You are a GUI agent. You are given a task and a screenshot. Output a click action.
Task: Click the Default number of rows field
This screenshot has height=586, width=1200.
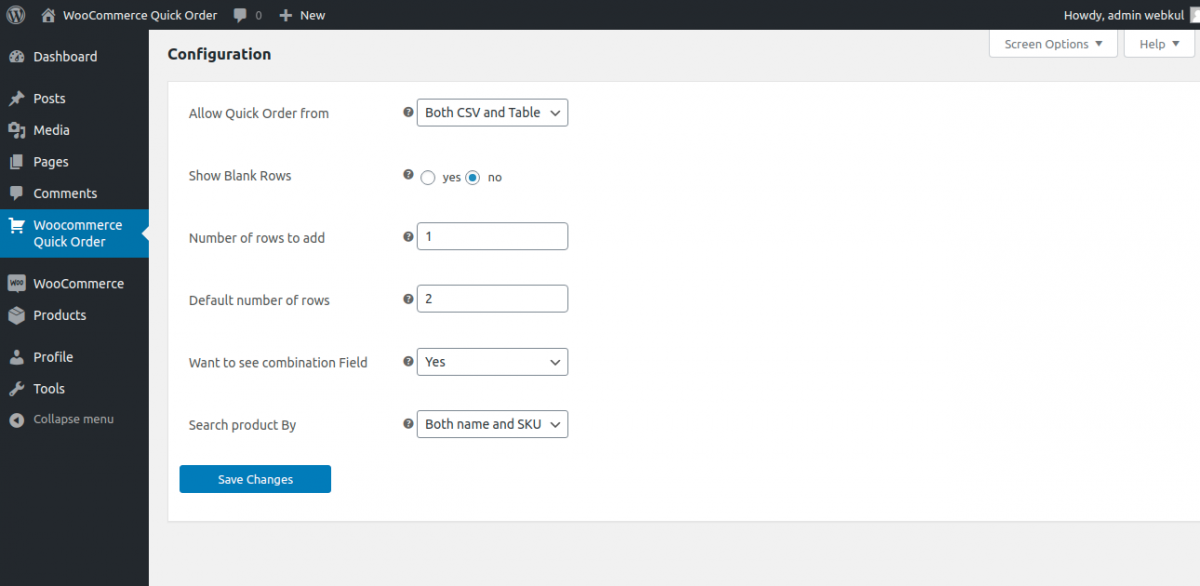click(492, 298)
